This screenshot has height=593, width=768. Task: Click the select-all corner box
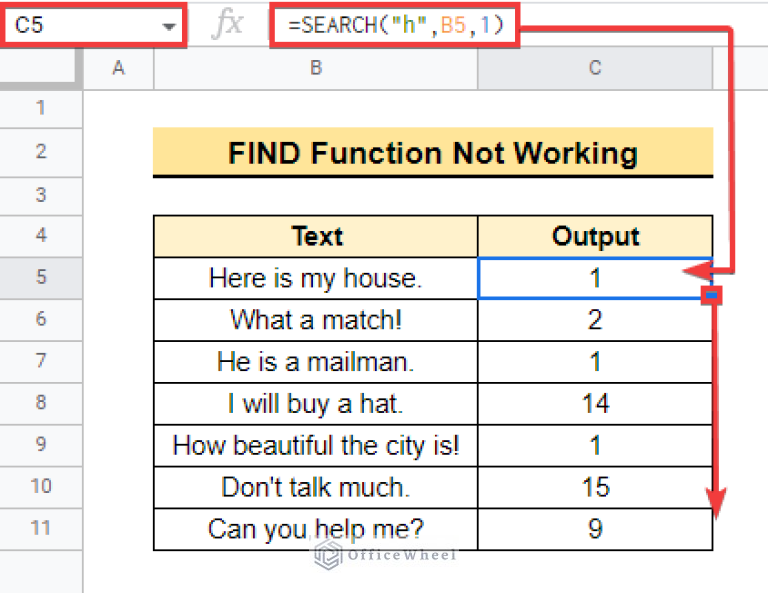tap(41, 67)
